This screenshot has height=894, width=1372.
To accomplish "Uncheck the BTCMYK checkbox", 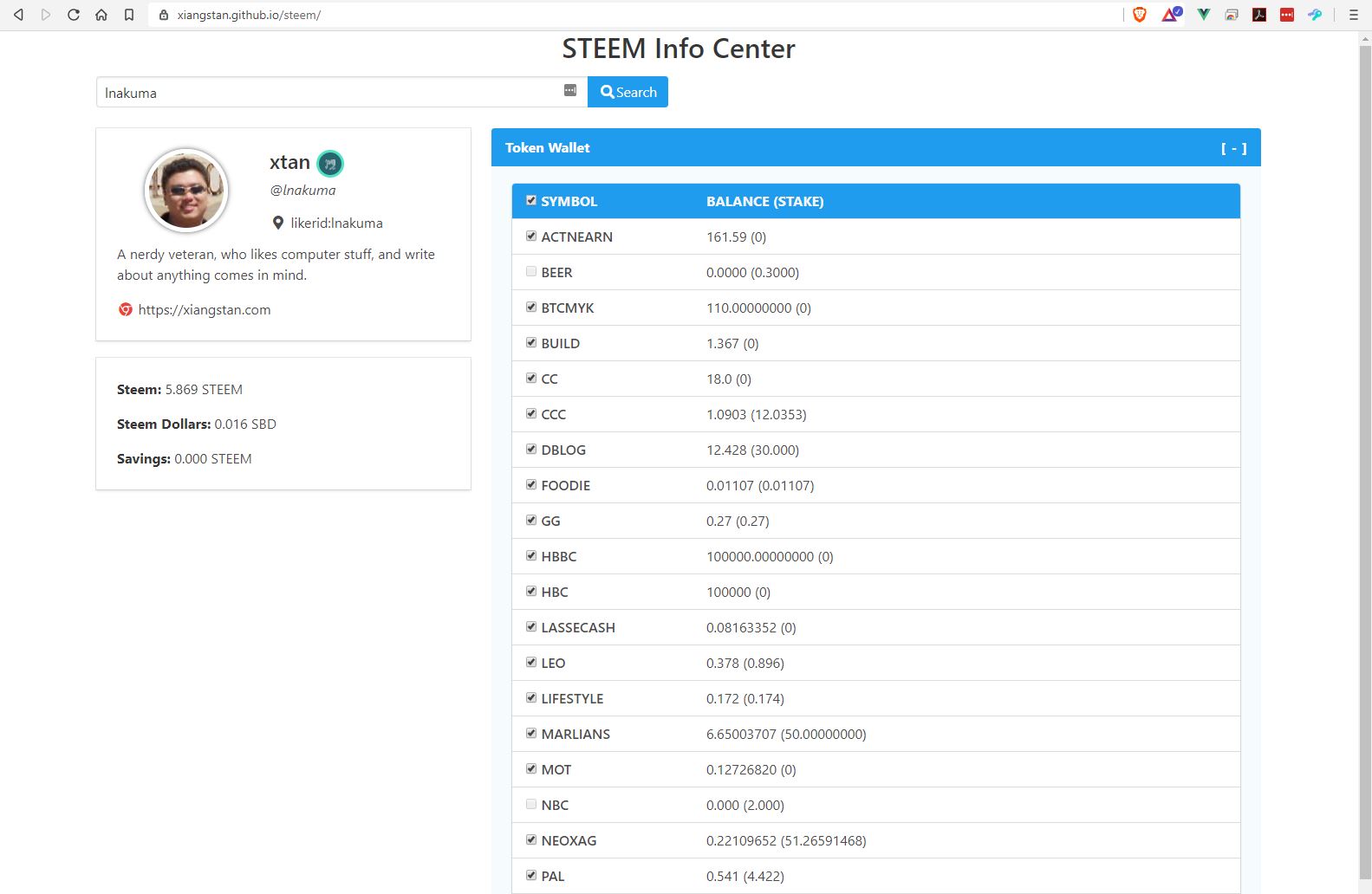I will (x=531, y=307).
